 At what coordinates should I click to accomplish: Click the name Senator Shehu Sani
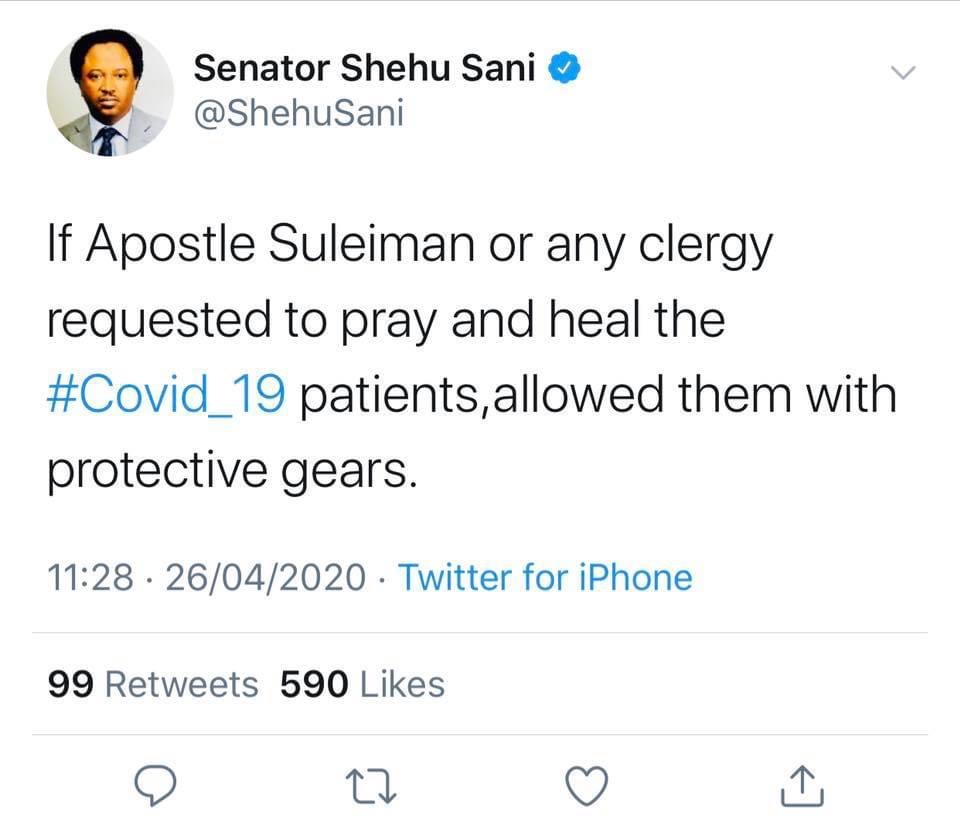click(365, 69)
